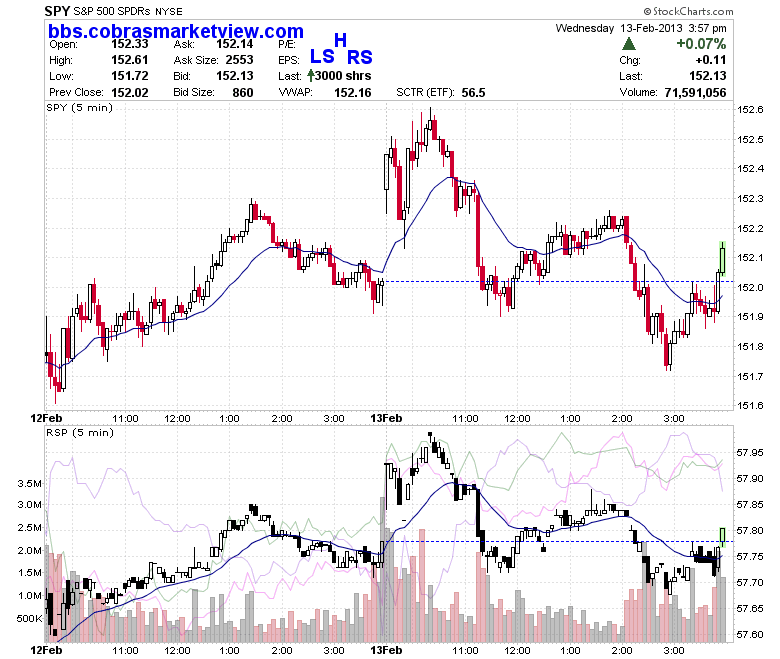Select the Open value 152.33
780x659 pixels.
tap(129, 44)
